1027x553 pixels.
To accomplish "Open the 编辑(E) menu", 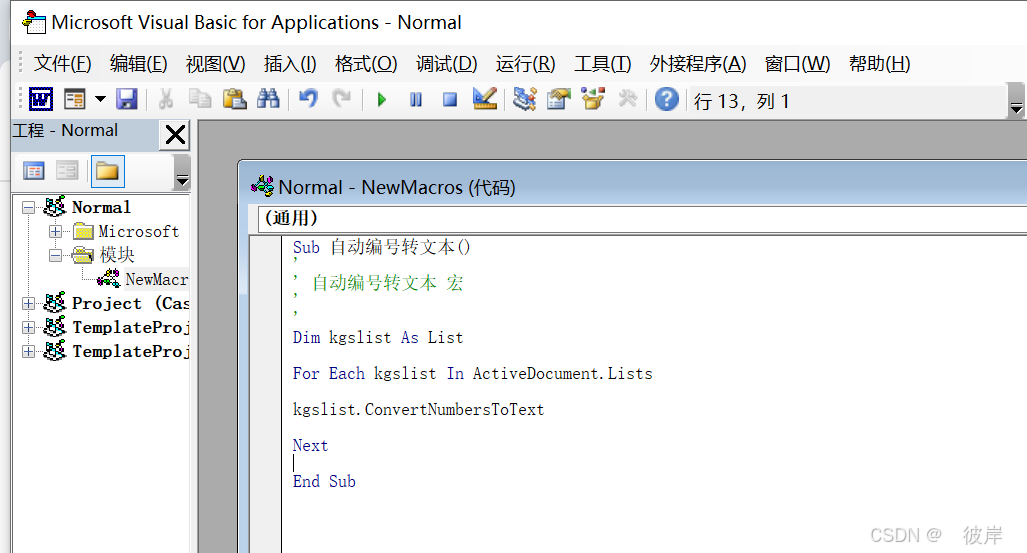I will (x=138, y=64).
